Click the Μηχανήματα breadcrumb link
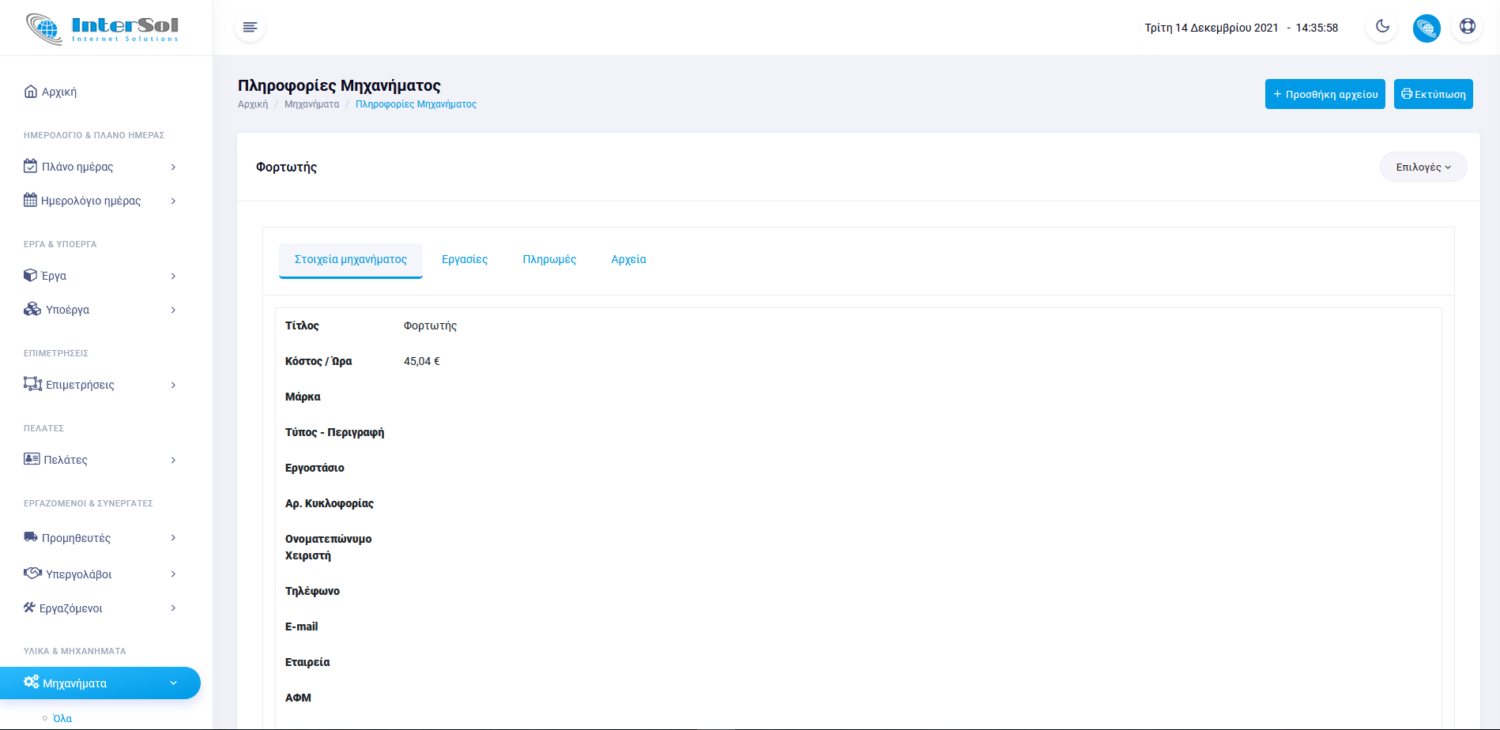Image resolution: width=1500 pixels, height=730 pixels. point(311,104)
